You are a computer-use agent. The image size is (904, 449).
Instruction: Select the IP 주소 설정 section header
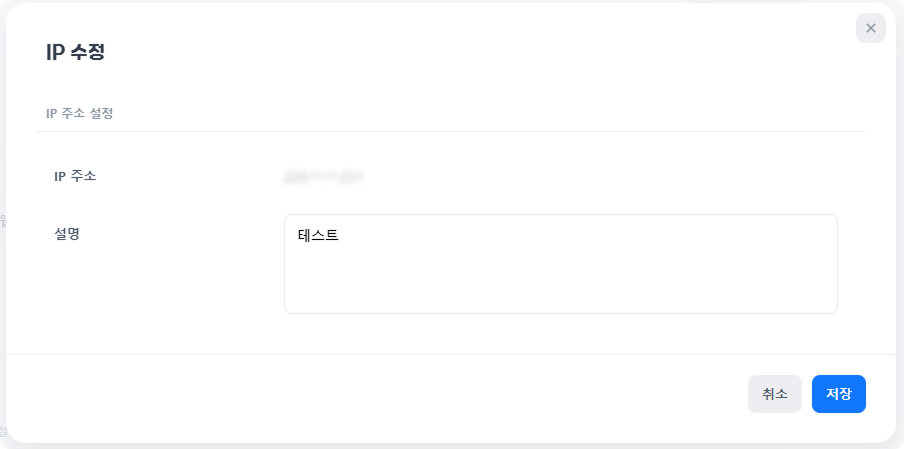(x=80, y=113)
